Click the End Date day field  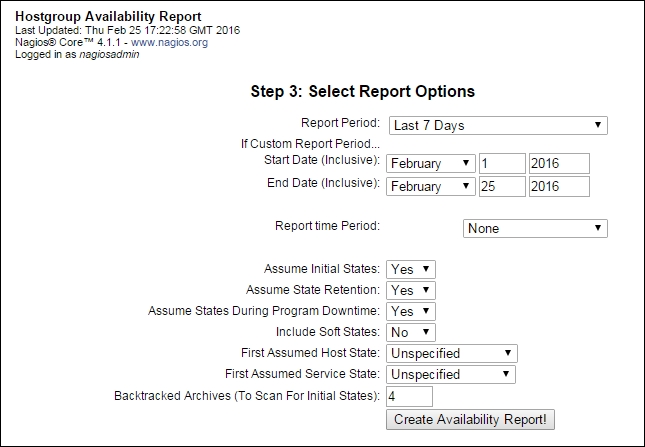point(502,187)
